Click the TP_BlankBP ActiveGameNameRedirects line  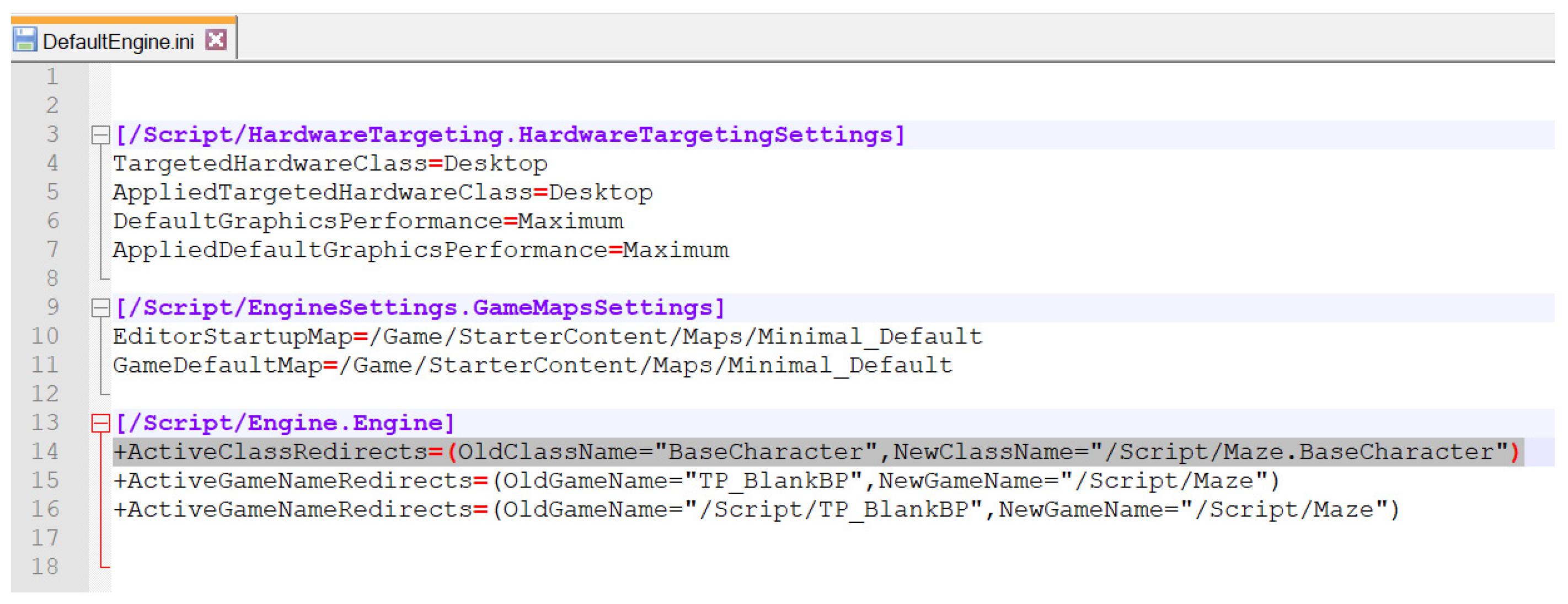pos(697,480)
